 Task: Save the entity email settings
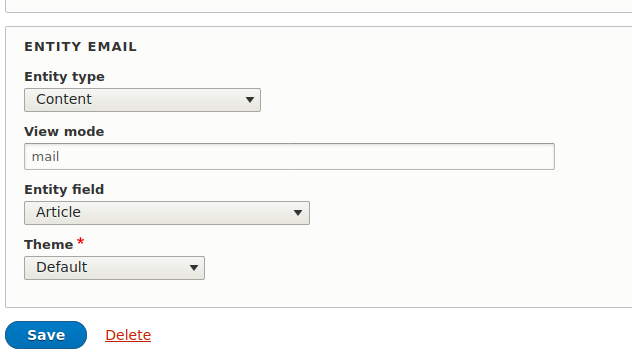point(46,335)
